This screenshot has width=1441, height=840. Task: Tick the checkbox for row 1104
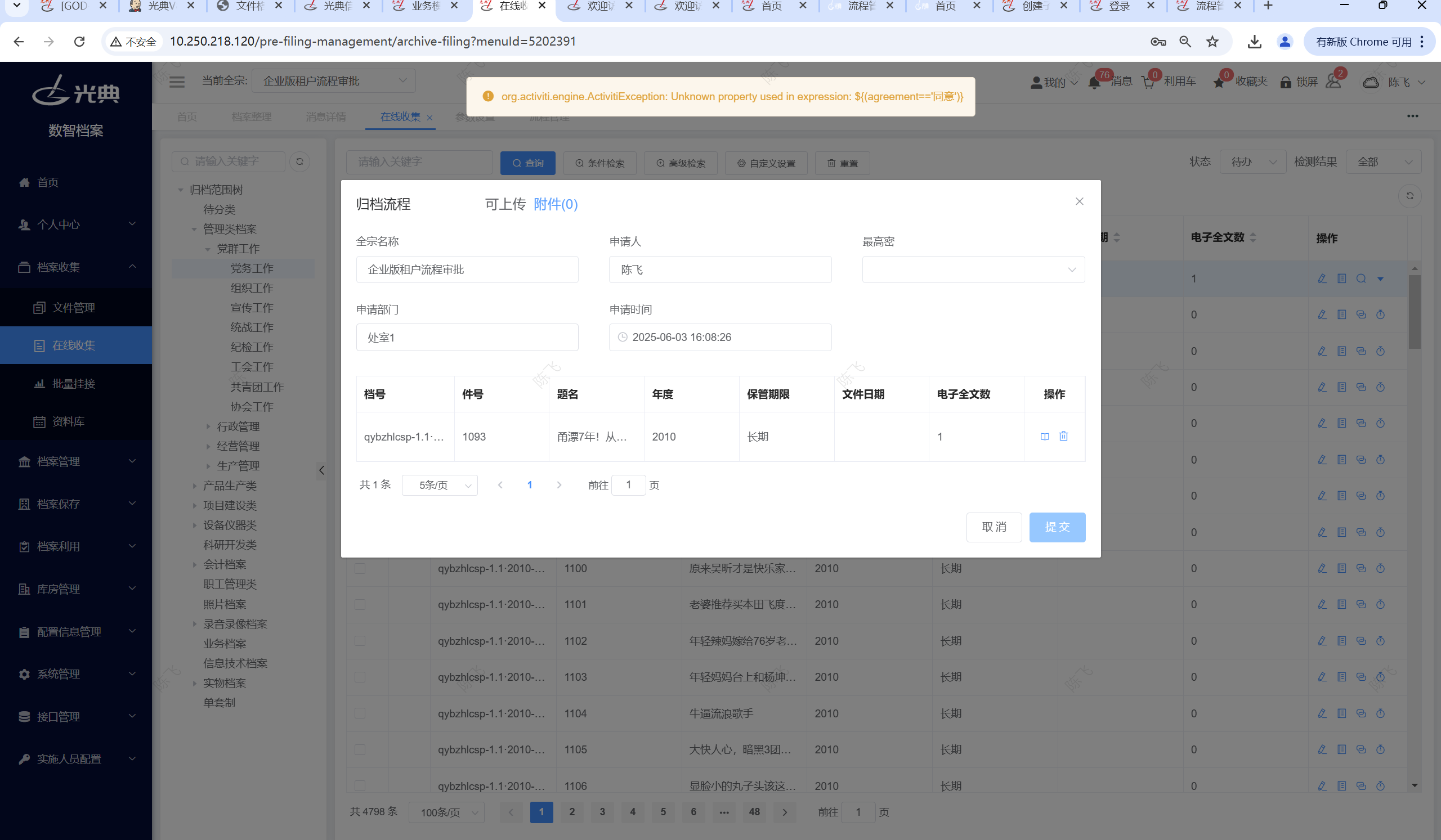(x=360, y=713)
